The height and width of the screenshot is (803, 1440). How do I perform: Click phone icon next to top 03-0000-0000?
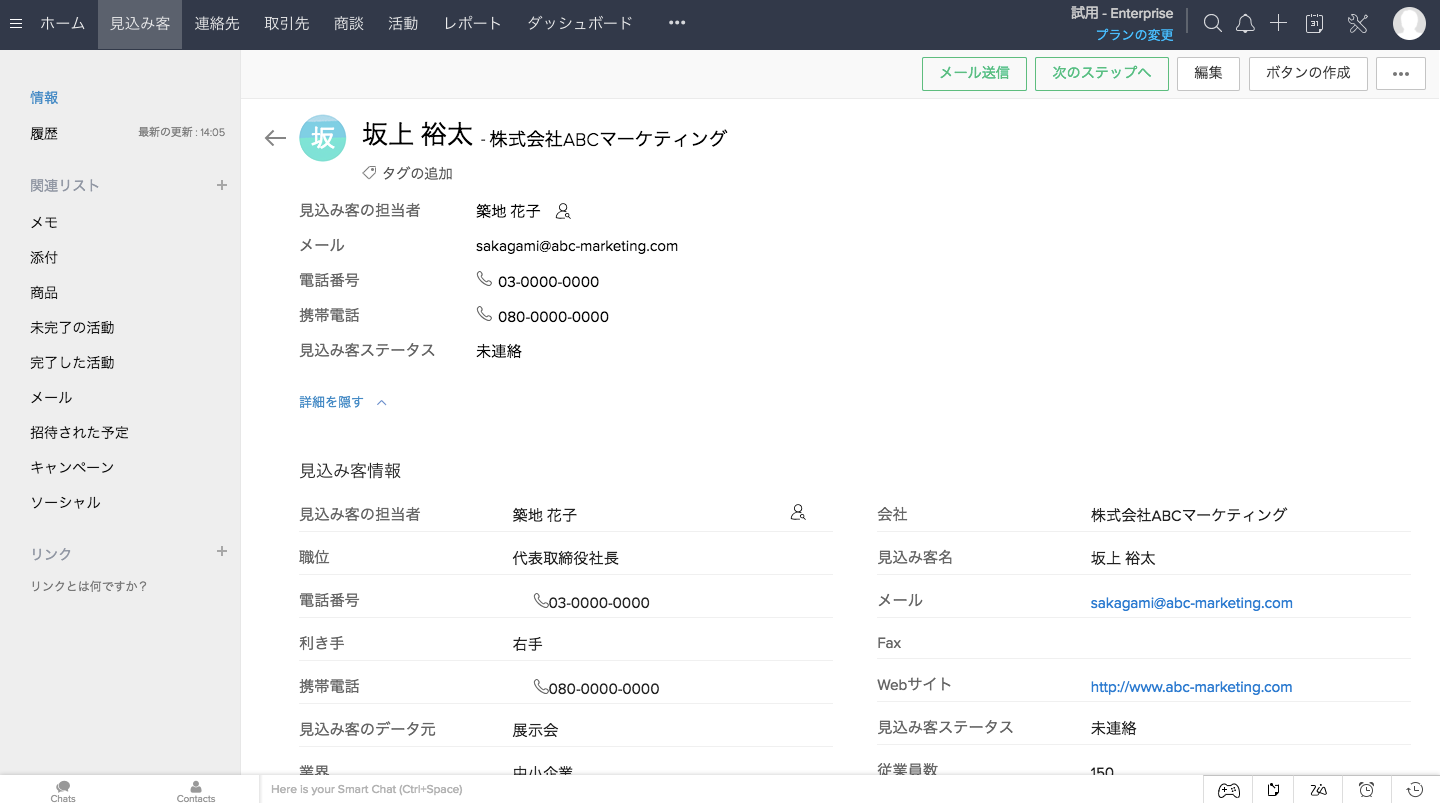484,279
